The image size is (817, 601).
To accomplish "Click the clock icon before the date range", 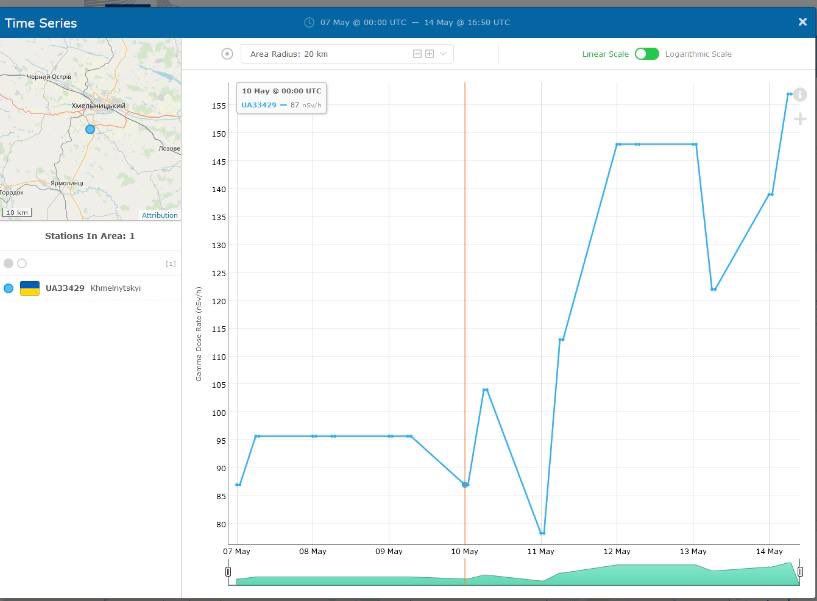I will click(309, 23).
